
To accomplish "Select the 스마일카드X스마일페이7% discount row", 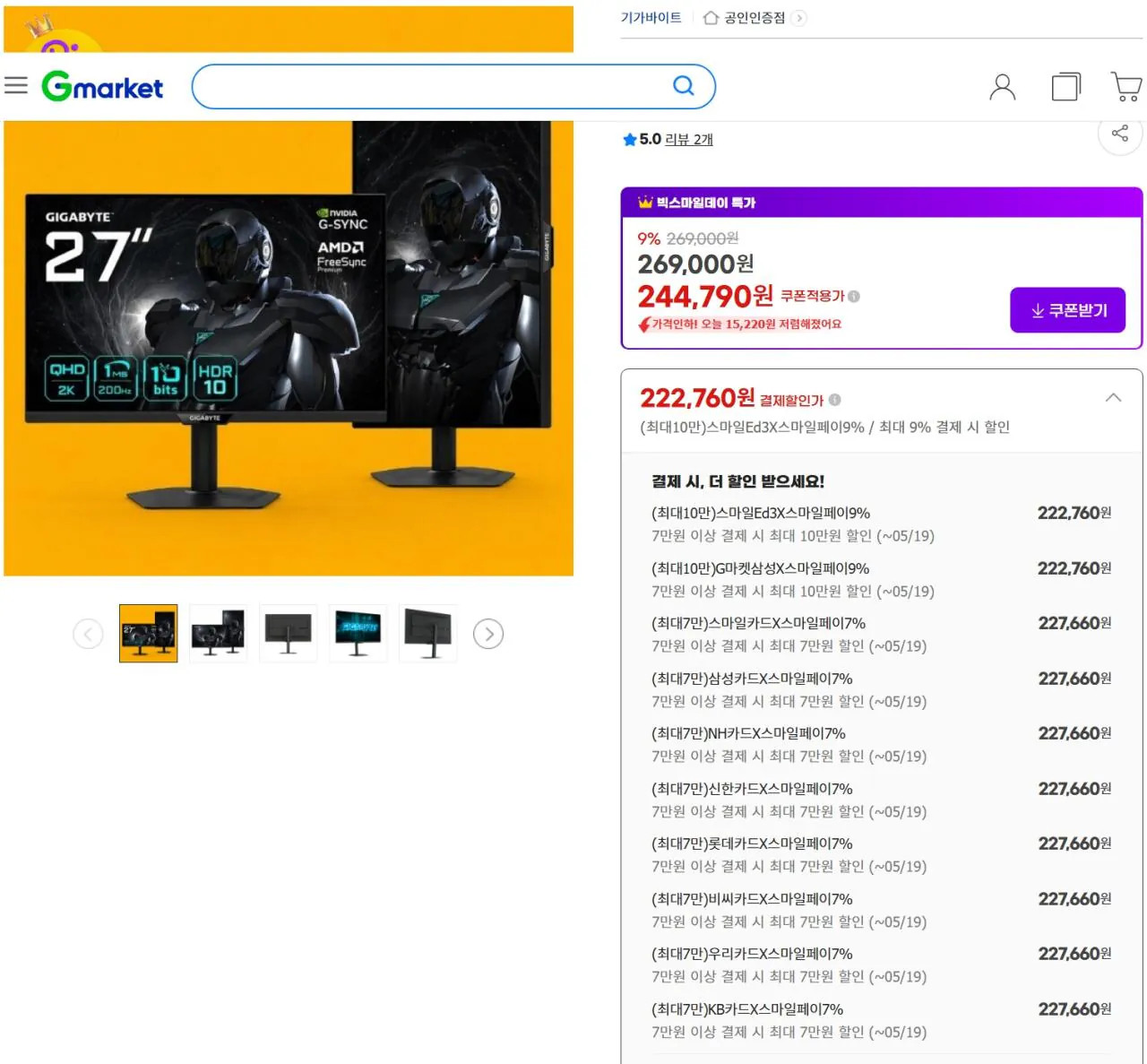I will 881,635.
